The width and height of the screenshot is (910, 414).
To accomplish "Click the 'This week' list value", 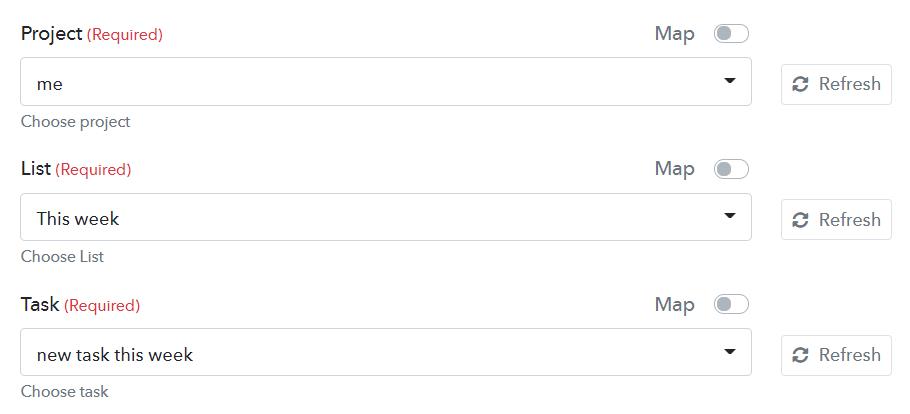I will coord(78,219).
